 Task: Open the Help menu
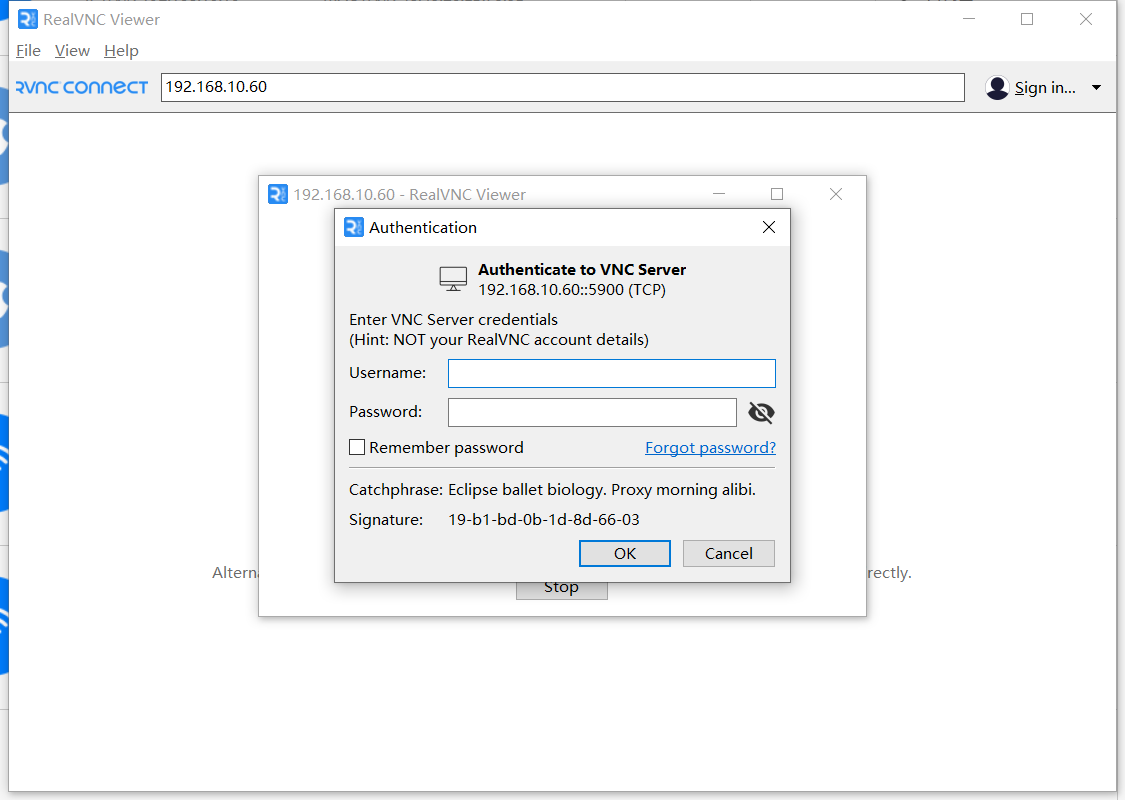(x=121, y=51)
